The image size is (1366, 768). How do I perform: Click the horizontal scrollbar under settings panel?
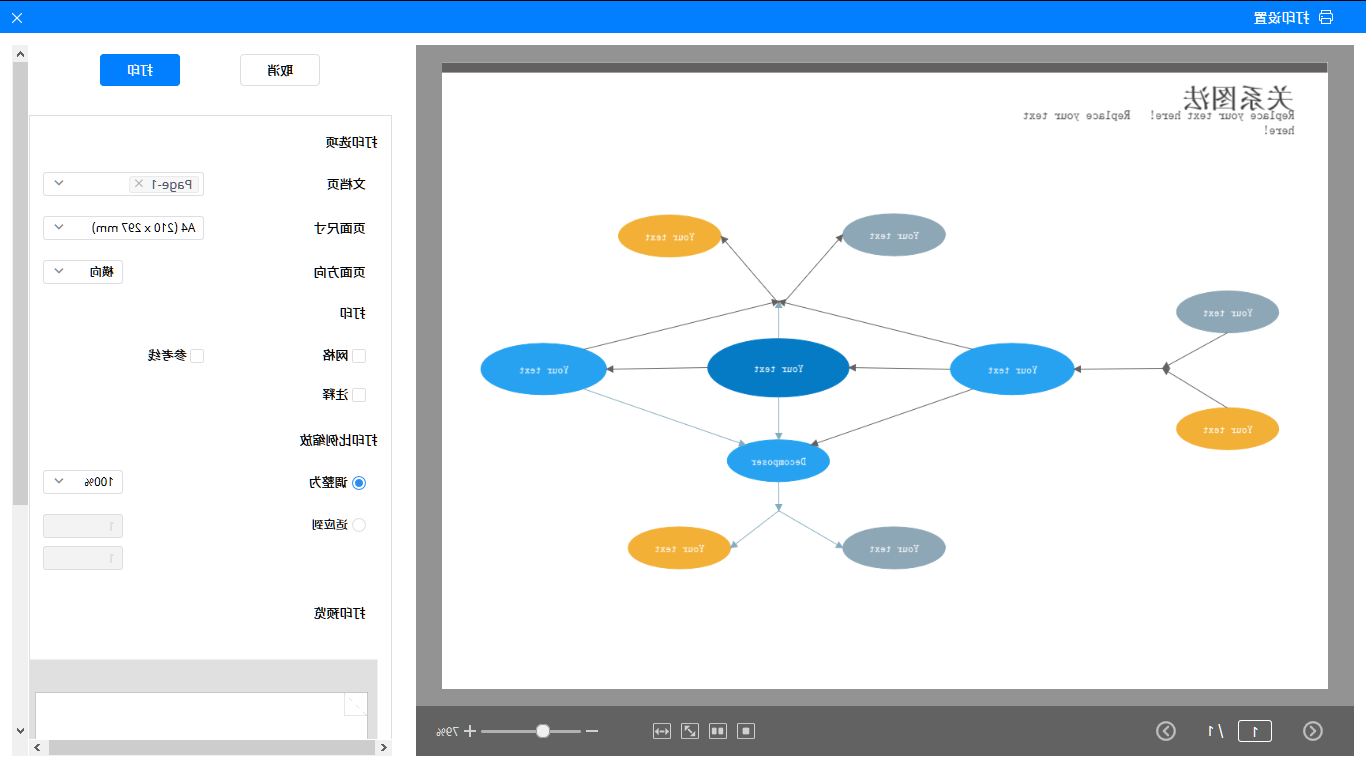tap(210, 748)
